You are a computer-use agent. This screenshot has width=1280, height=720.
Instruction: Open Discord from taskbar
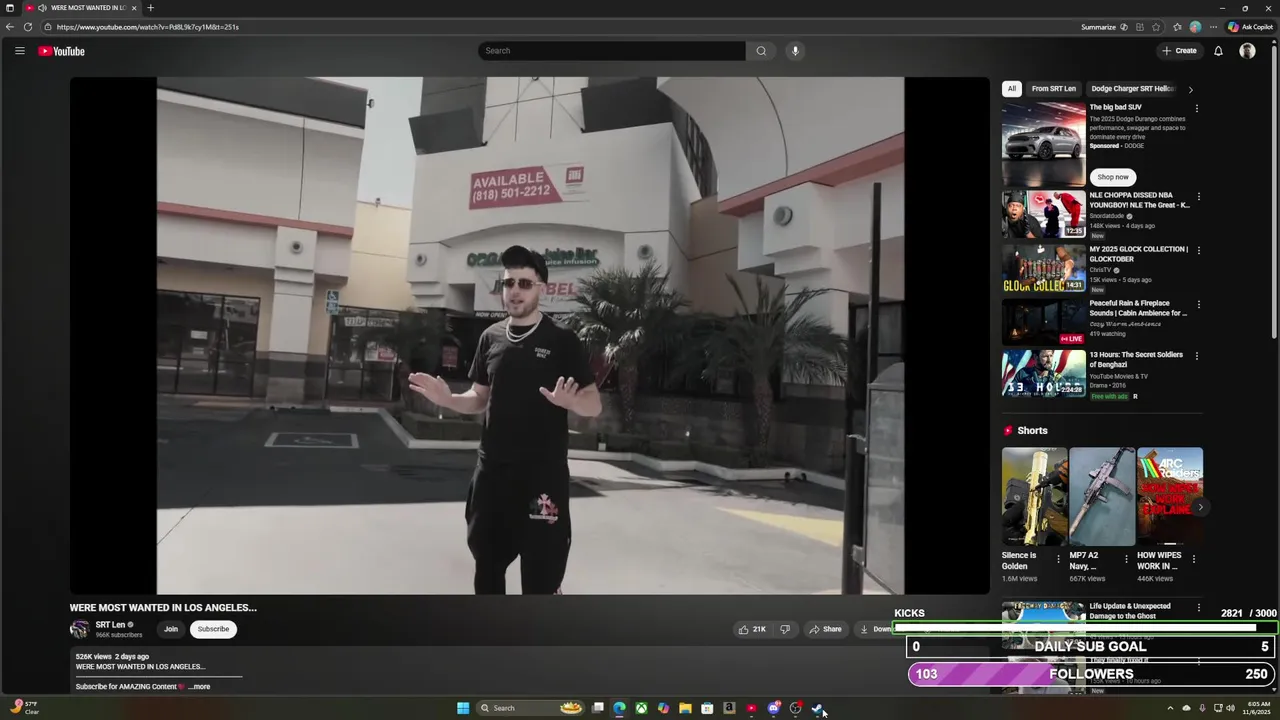(x=773, y=708)
